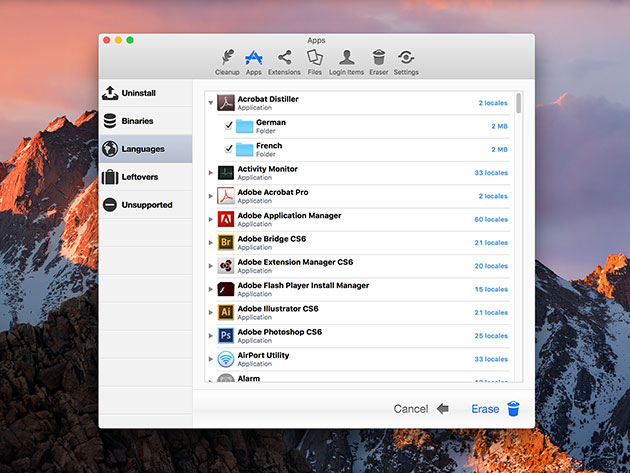Expand the Adobe Illustrator CS6 row
The height and width of the screenshot is (473, 630).
211,313
